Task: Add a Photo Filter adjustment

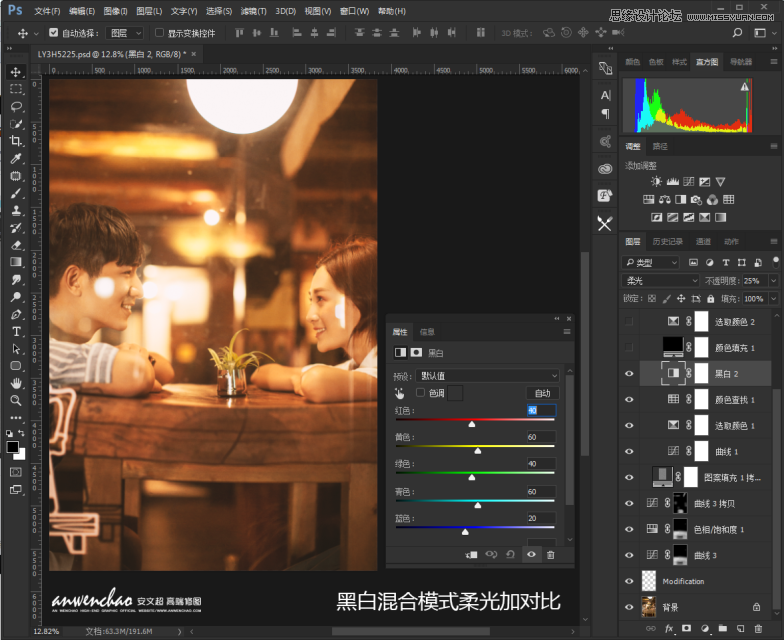Action: click(x=696, y=200)
